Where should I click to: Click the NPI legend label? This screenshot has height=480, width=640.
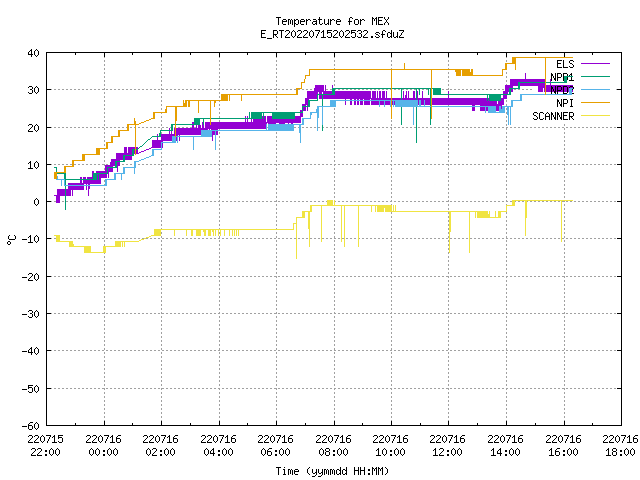(x=565, y=103)
